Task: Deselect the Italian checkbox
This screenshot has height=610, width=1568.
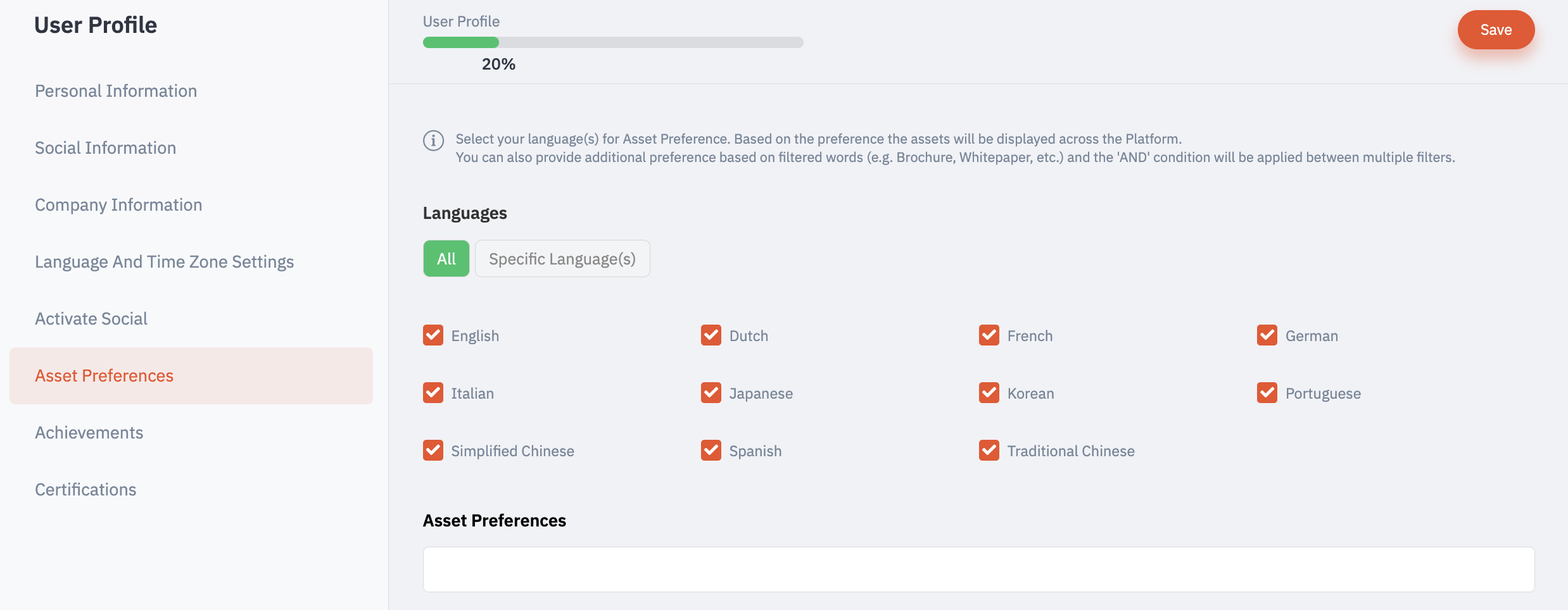Action: pos(433,393)
